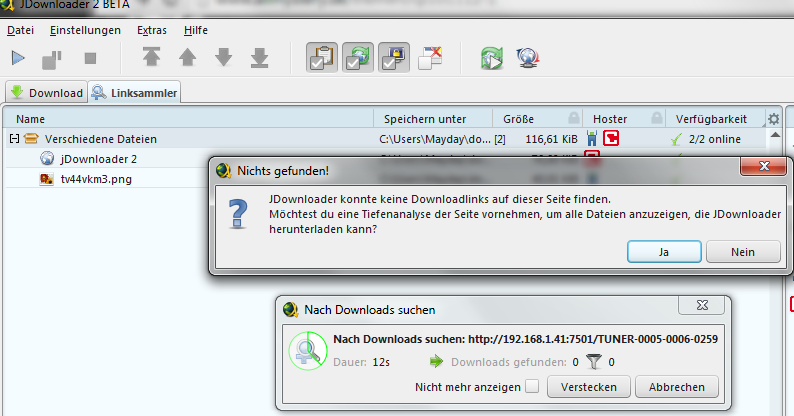This screenshot has height=416, width=794.
Task: Click the Abbrechen button
Action: (677, 387)
